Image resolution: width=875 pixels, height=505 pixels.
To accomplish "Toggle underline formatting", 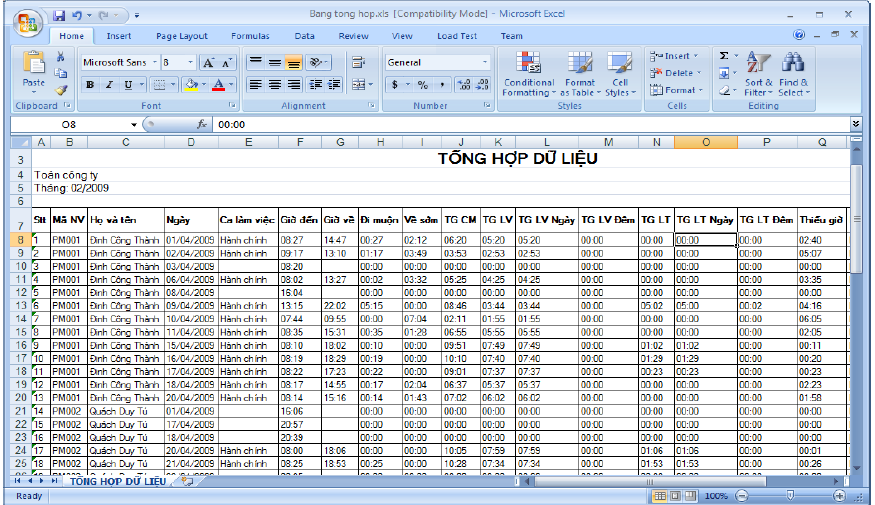I will coord(128,85).
